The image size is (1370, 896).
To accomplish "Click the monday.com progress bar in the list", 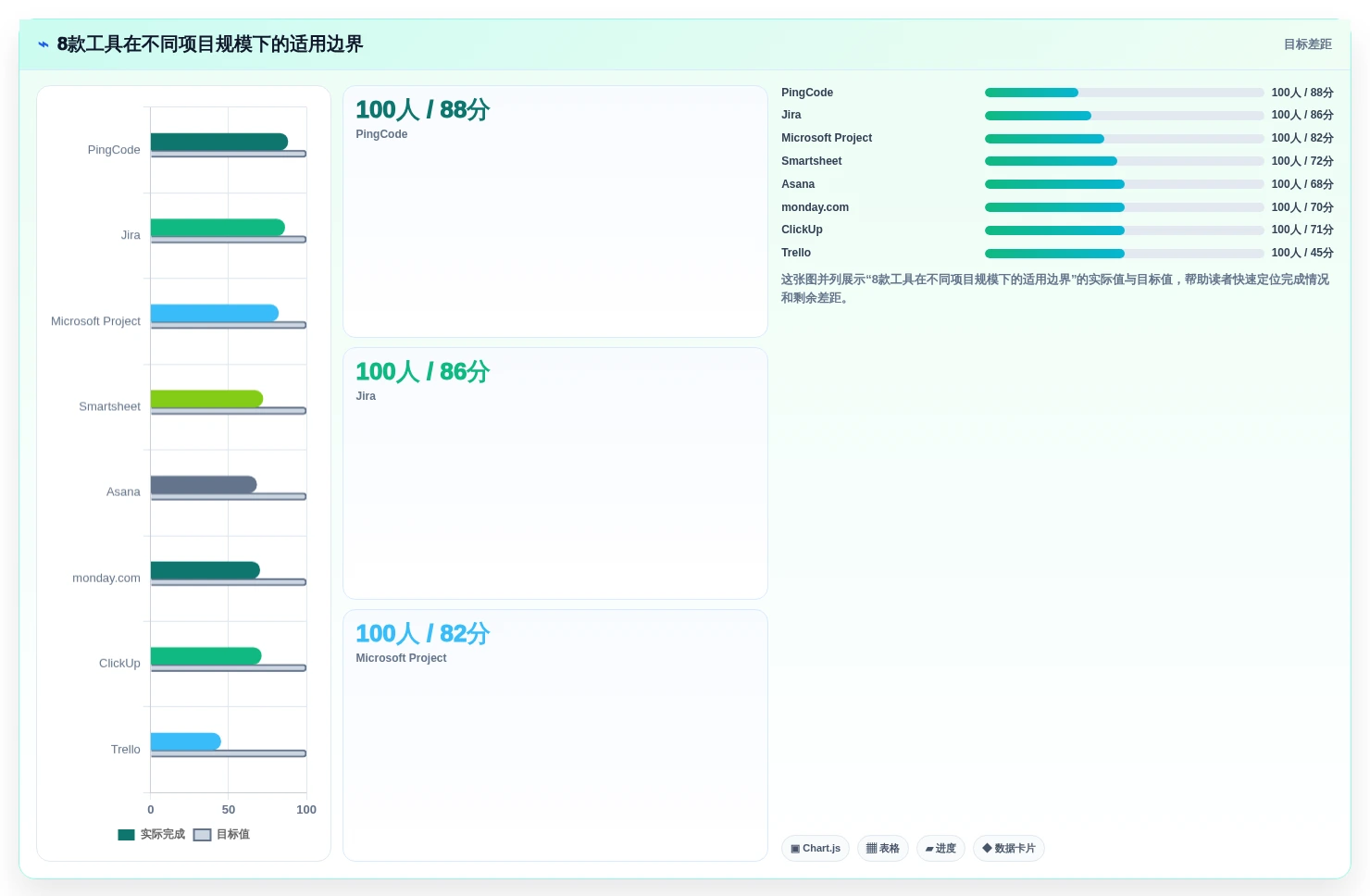I will point(1125,207).
